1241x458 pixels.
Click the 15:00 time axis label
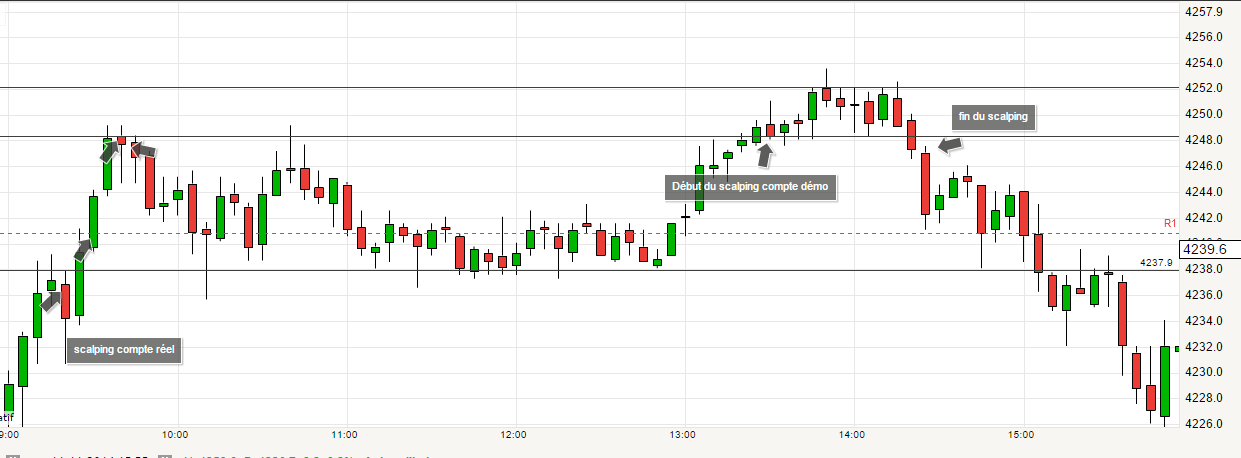(1022, 435)
